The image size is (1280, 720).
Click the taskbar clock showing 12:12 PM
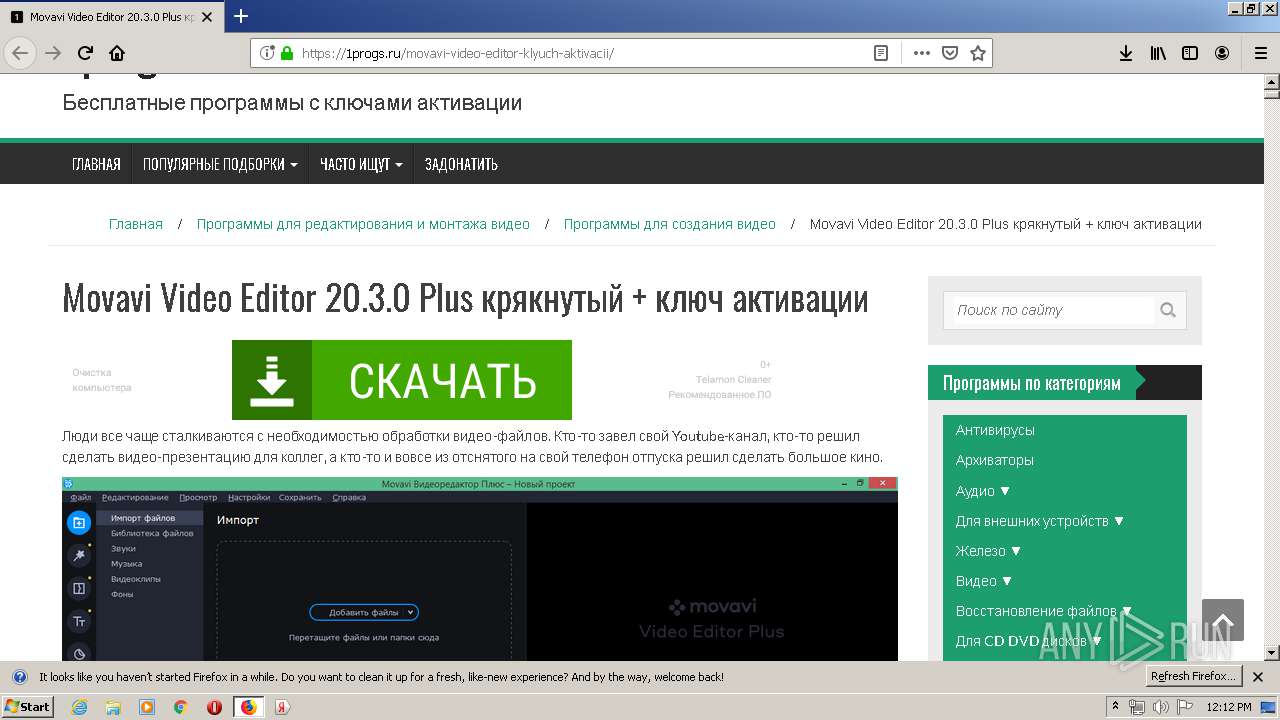pos(1228,707)
